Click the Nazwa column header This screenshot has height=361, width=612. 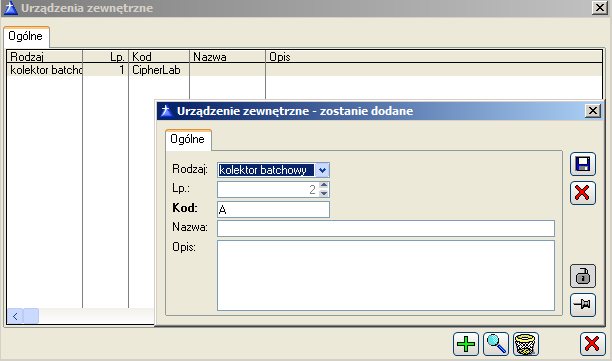pyautogui.click(x=228, y=57)
